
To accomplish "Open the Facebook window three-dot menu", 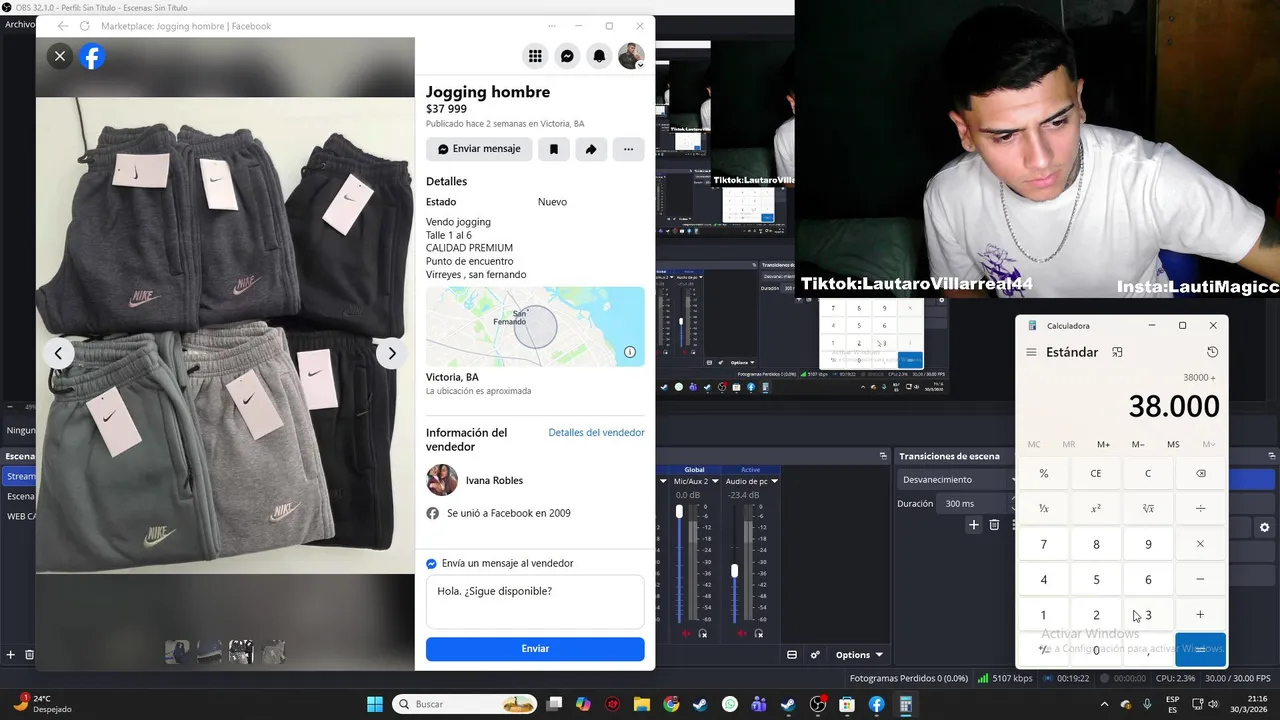I will pos(552,26).
